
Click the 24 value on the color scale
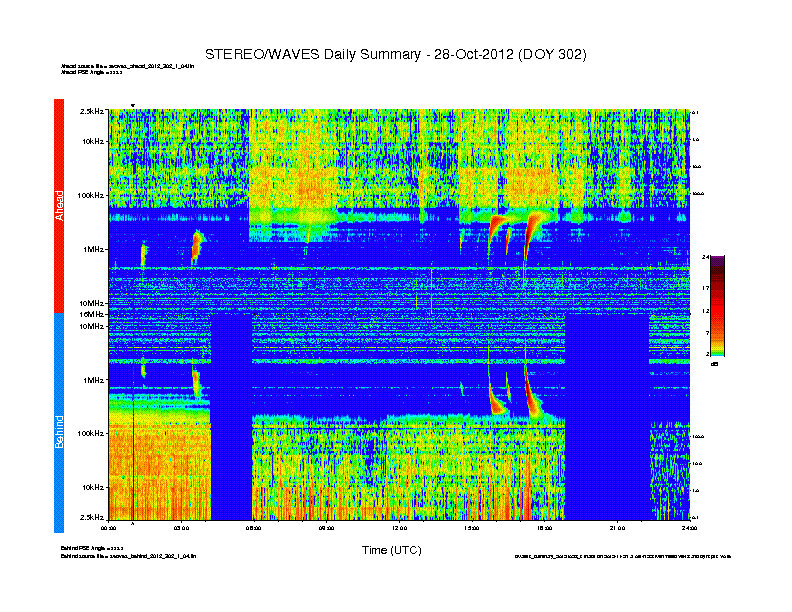pyautogui.click(x=705, y=258)
